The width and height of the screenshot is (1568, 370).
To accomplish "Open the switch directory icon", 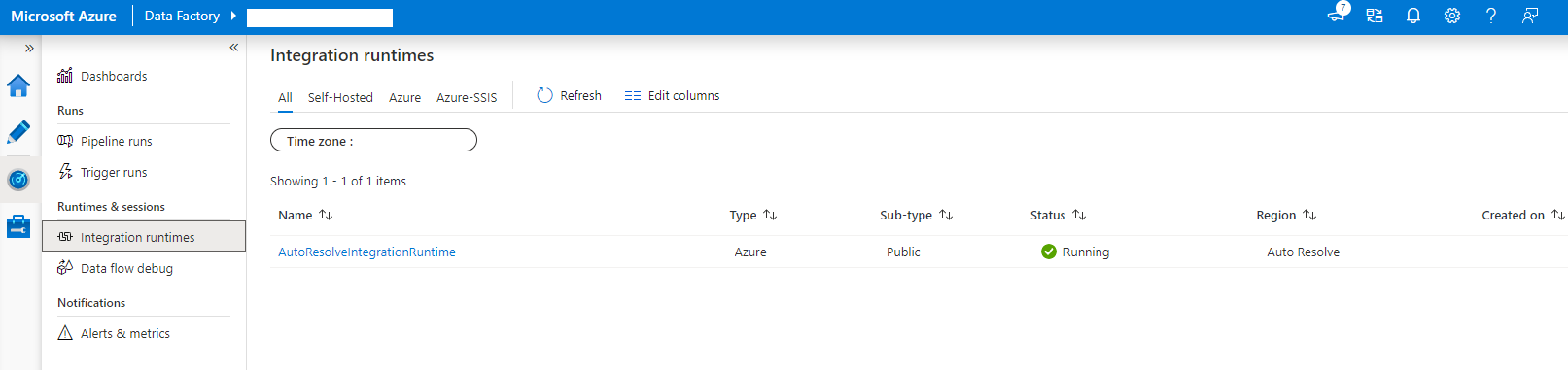I will [x=1375, y=16].
